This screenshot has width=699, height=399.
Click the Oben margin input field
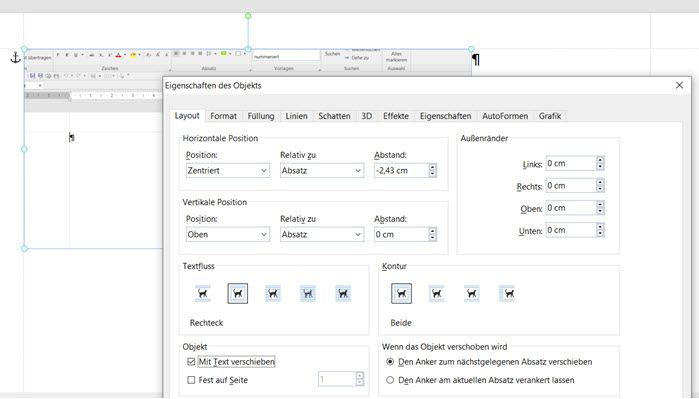[571, 208]
